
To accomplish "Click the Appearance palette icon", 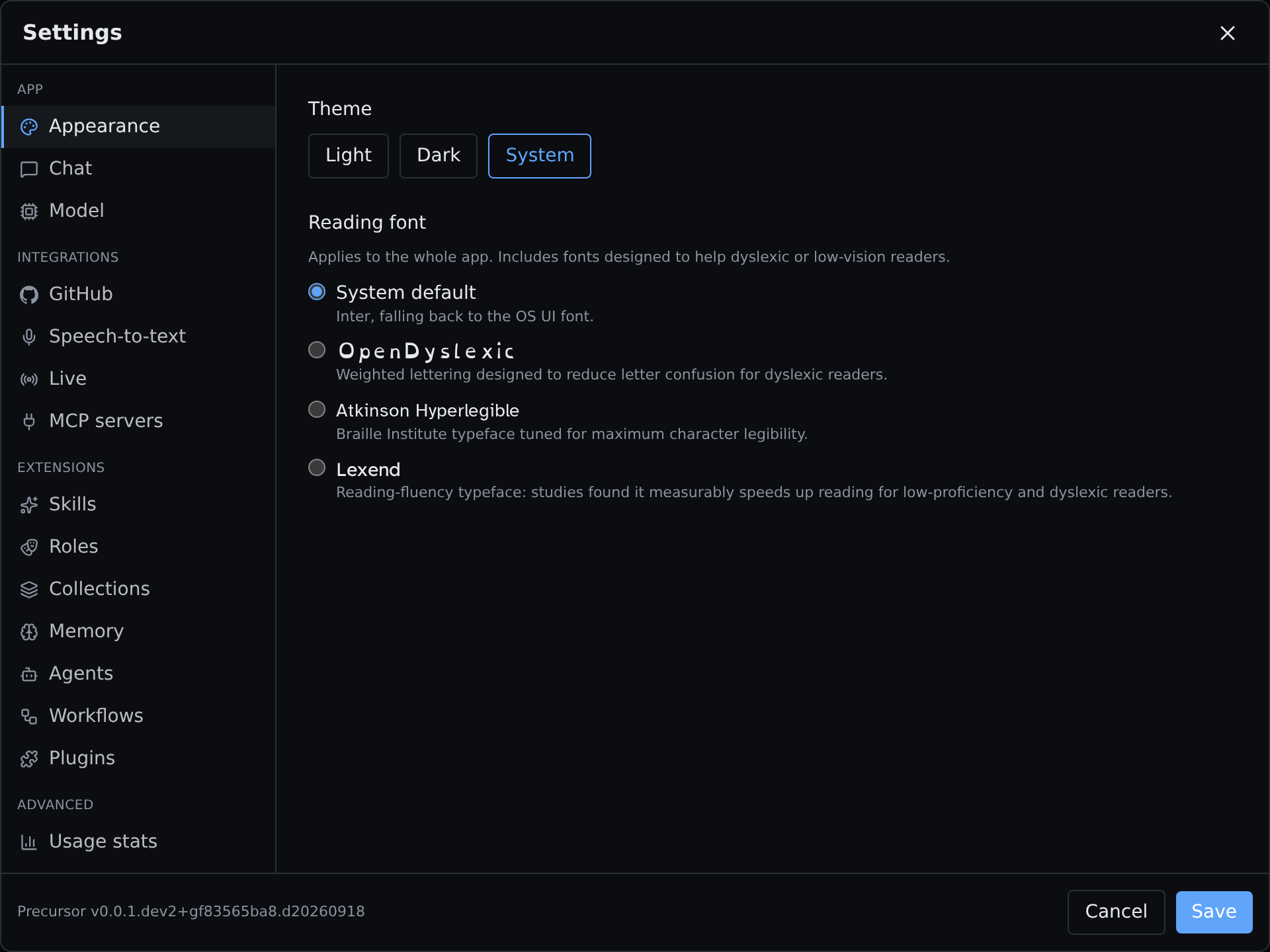I will pyautogui.click(x=29, y=127).
